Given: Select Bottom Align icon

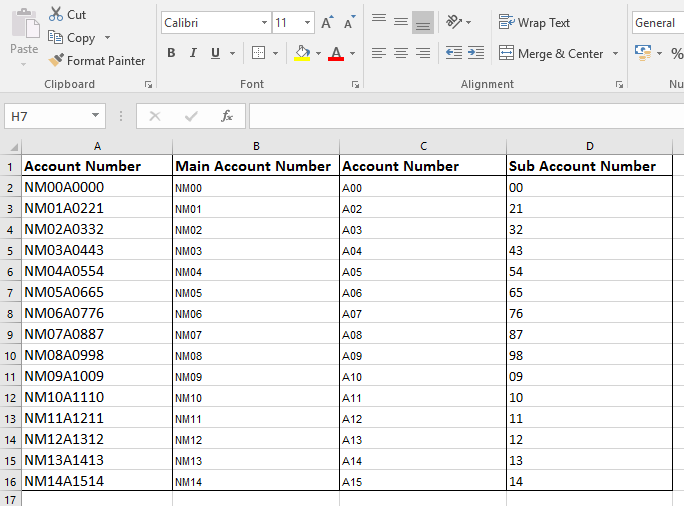Looking at the screenshot, I should pyautogui.click(x=423, y=22).
